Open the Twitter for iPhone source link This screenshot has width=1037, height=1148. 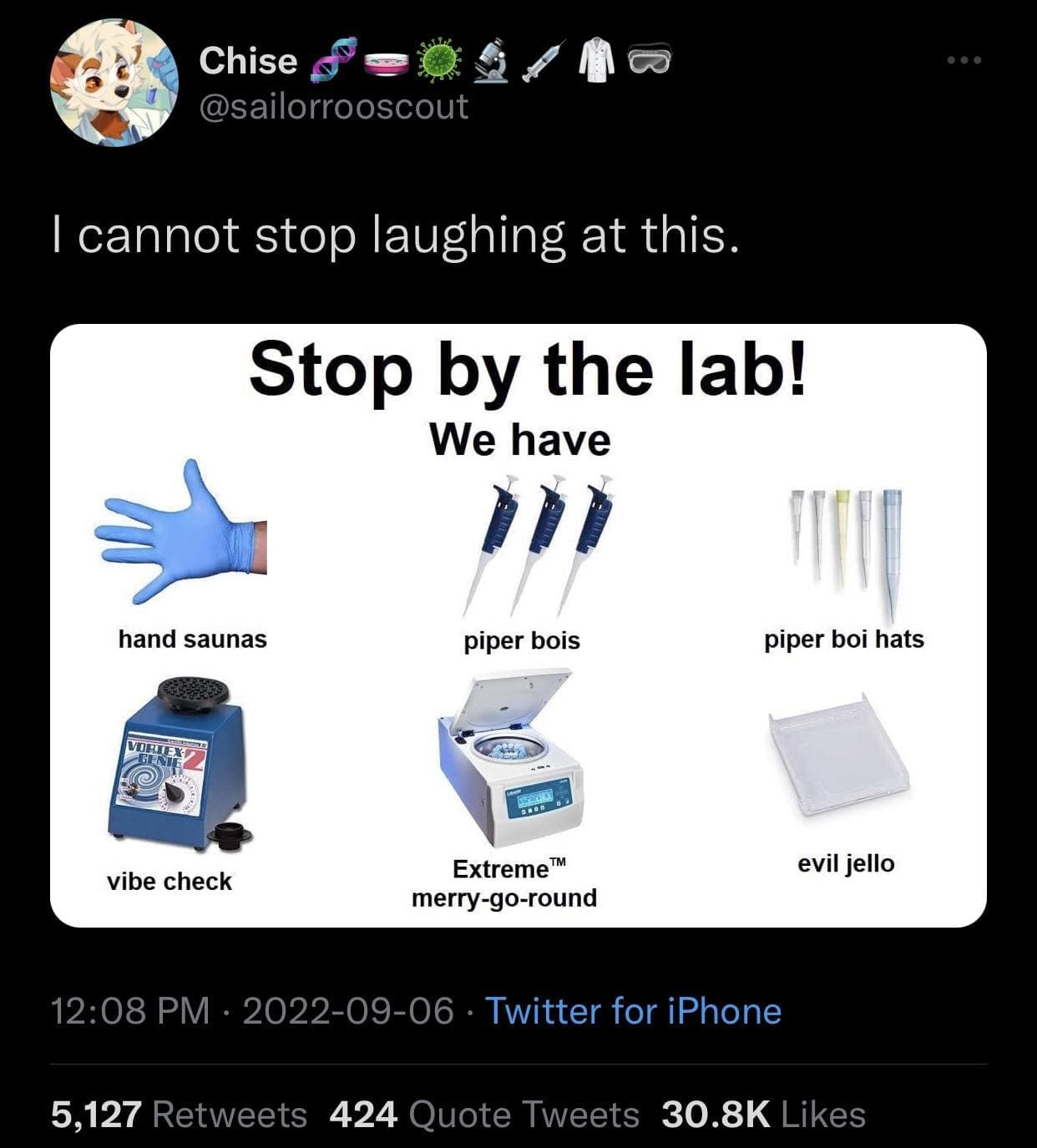pos(633,1011)
